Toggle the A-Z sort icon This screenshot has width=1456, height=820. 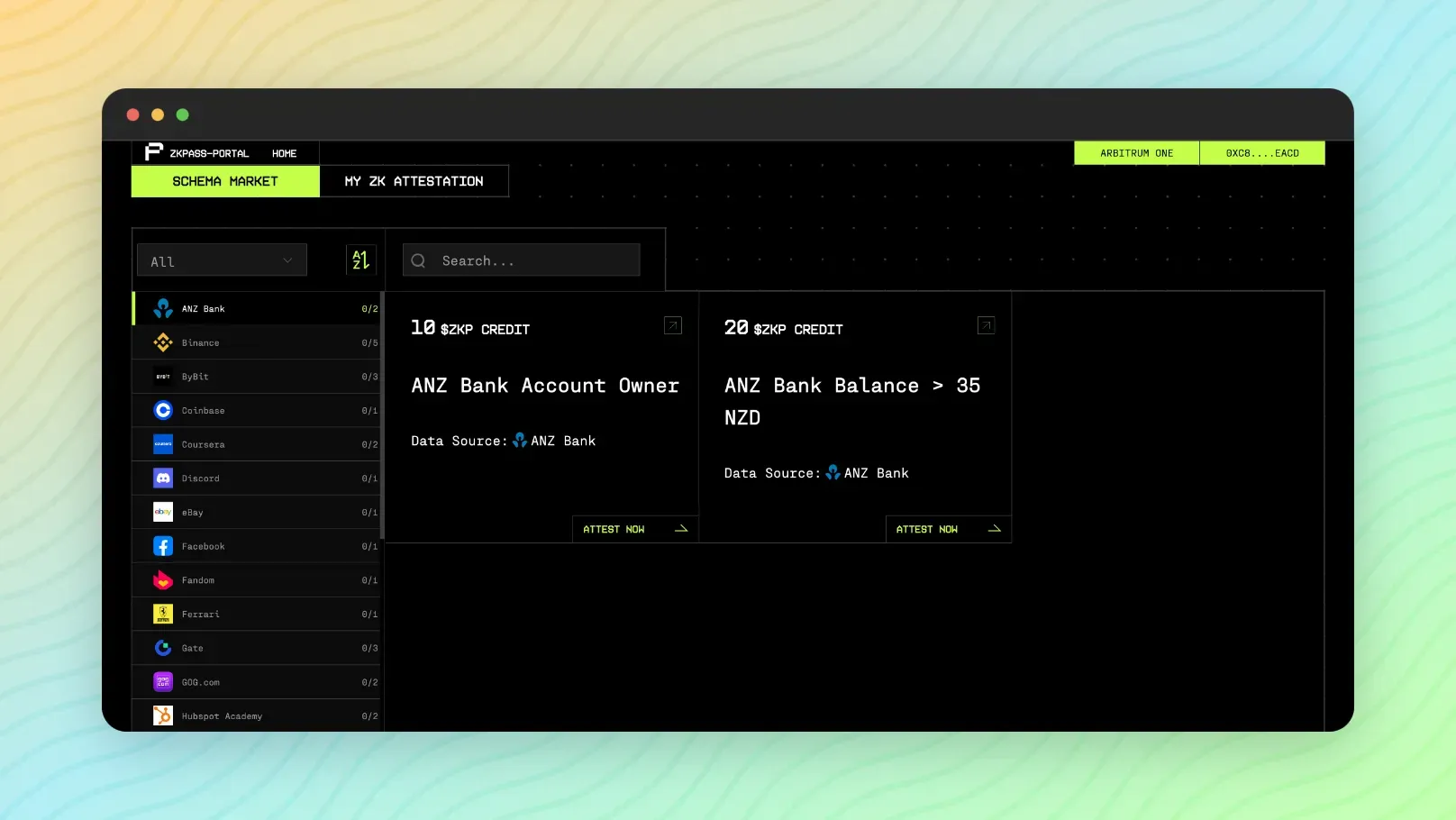pos(360,260)
